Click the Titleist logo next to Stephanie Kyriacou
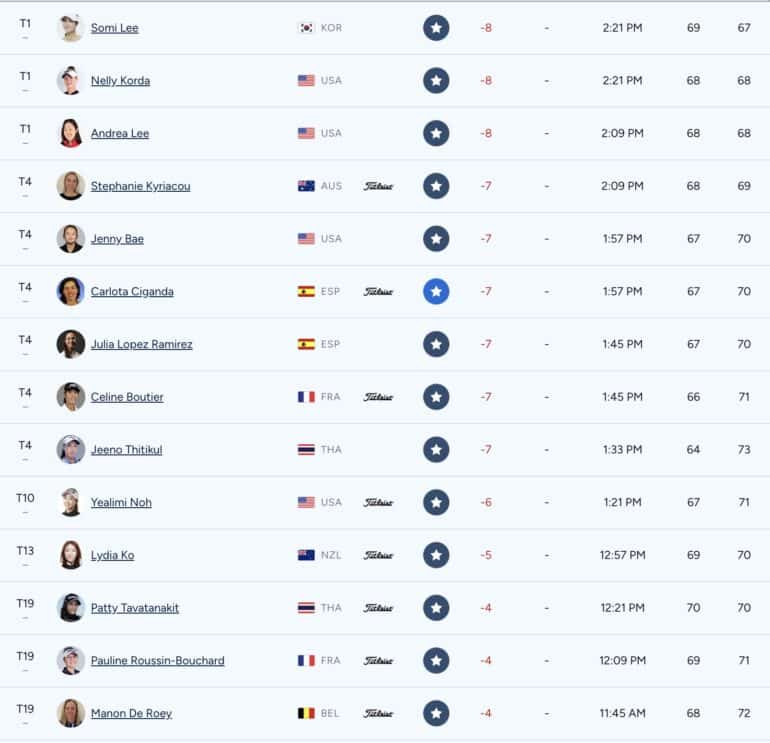Image resolution: width=770 pixels, height=743 pixels. click(x=378, y=186)
